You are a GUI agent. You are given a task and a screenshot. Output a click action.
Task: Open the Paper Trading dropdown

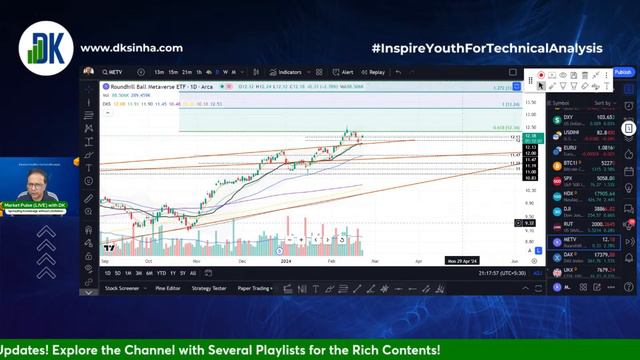pos(255,288)
